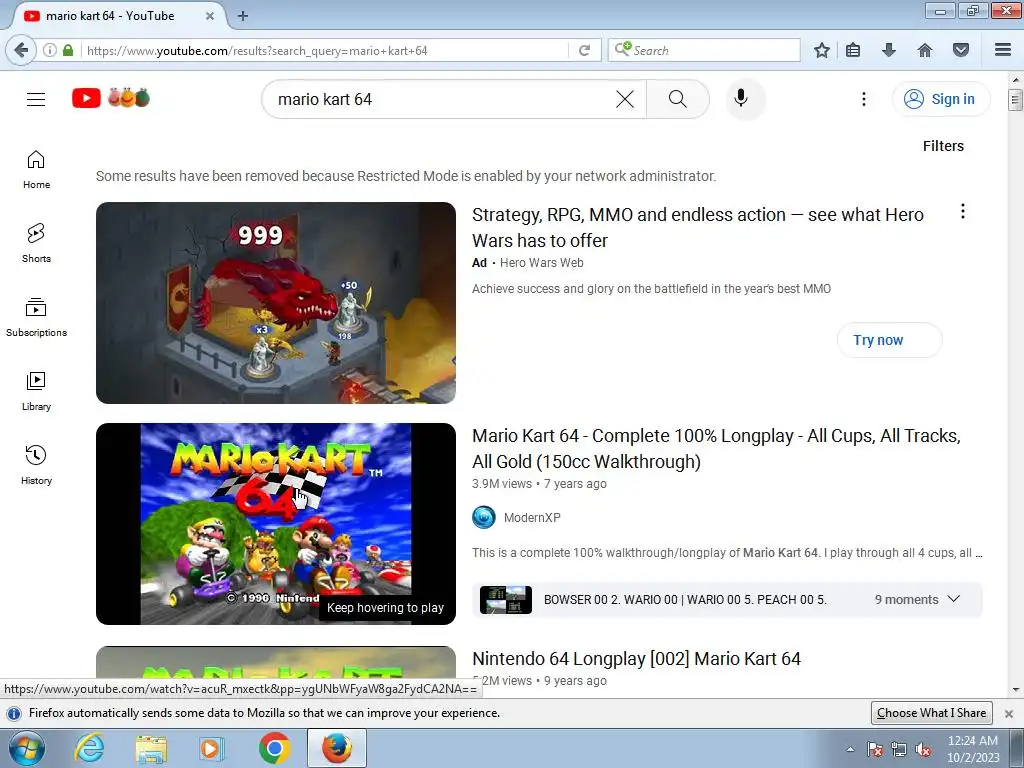Click the secure connection padlock icon
This screenshot has width=1024, height=768.
[x=68, y=50]
